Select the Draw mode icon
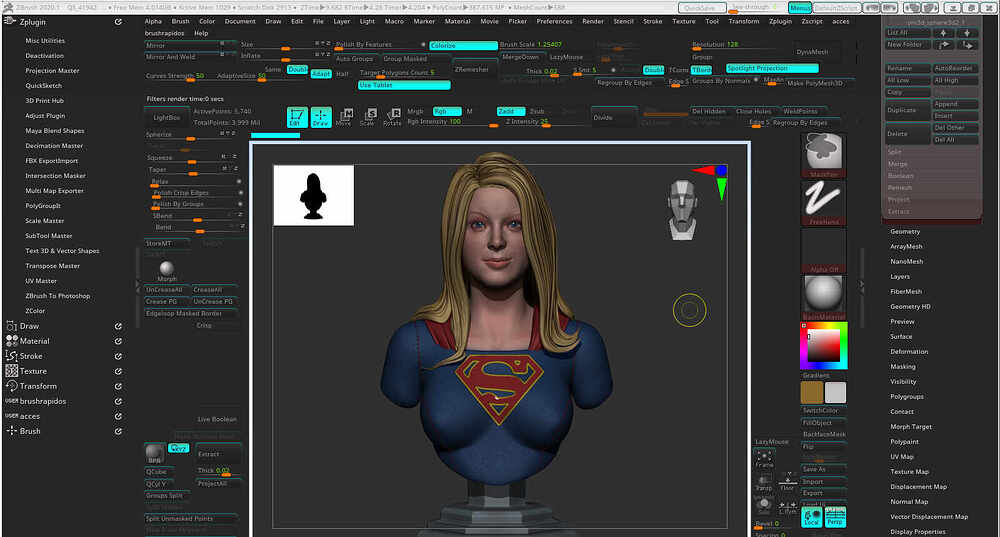The height and width of the screenshot is (537, 1000). 321,117
